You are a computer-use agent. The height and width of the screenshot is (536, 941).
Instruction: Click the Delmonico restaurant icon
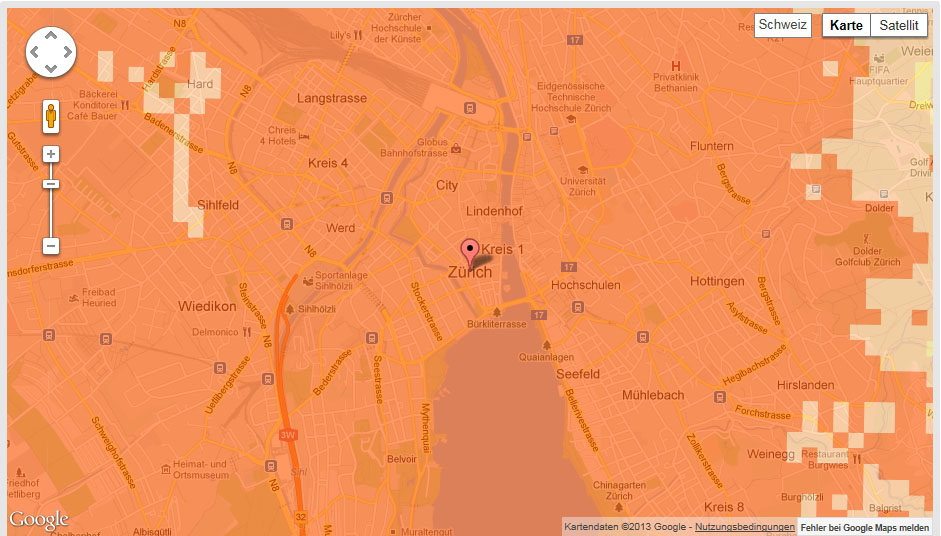(x=247, y=332)
